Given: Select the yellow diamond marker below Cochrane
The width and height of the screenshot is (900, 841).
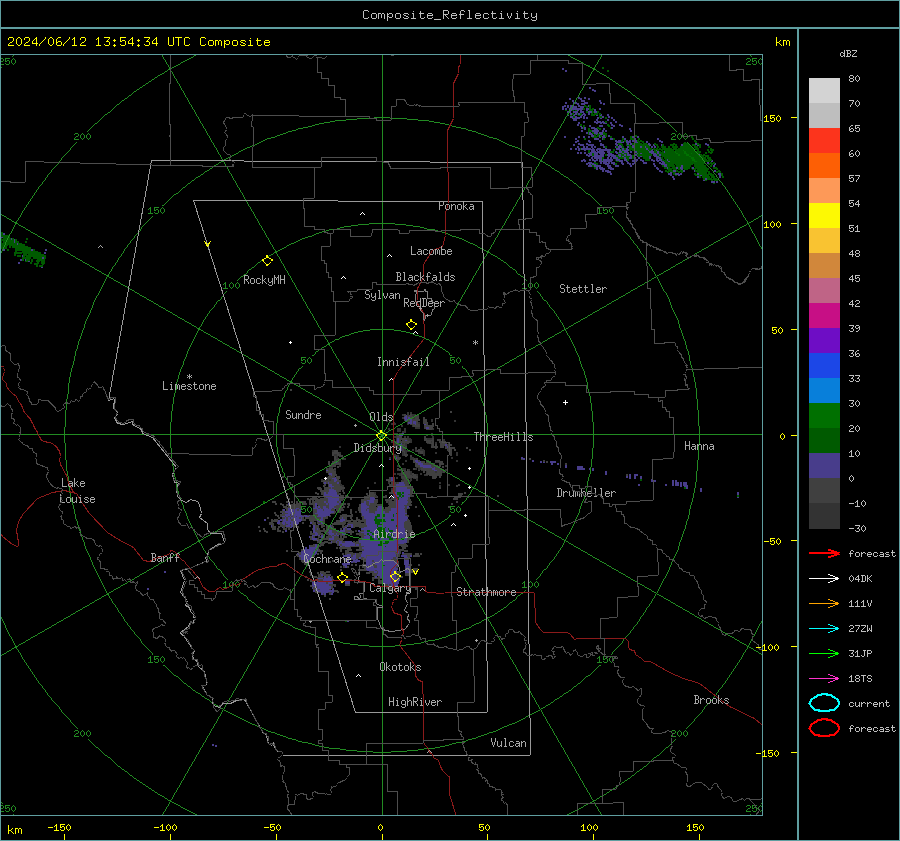Looking at the screenshot, I should (x=342, y=578).
